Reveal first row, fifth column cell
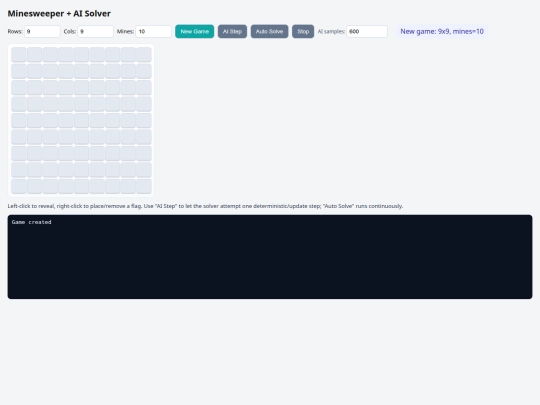 point(81,55)
